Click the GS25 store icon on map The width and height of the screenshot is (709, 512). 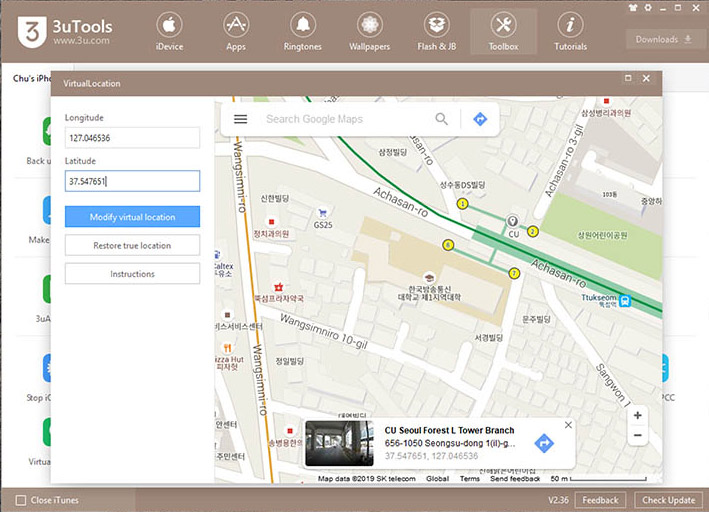(322, 212)
